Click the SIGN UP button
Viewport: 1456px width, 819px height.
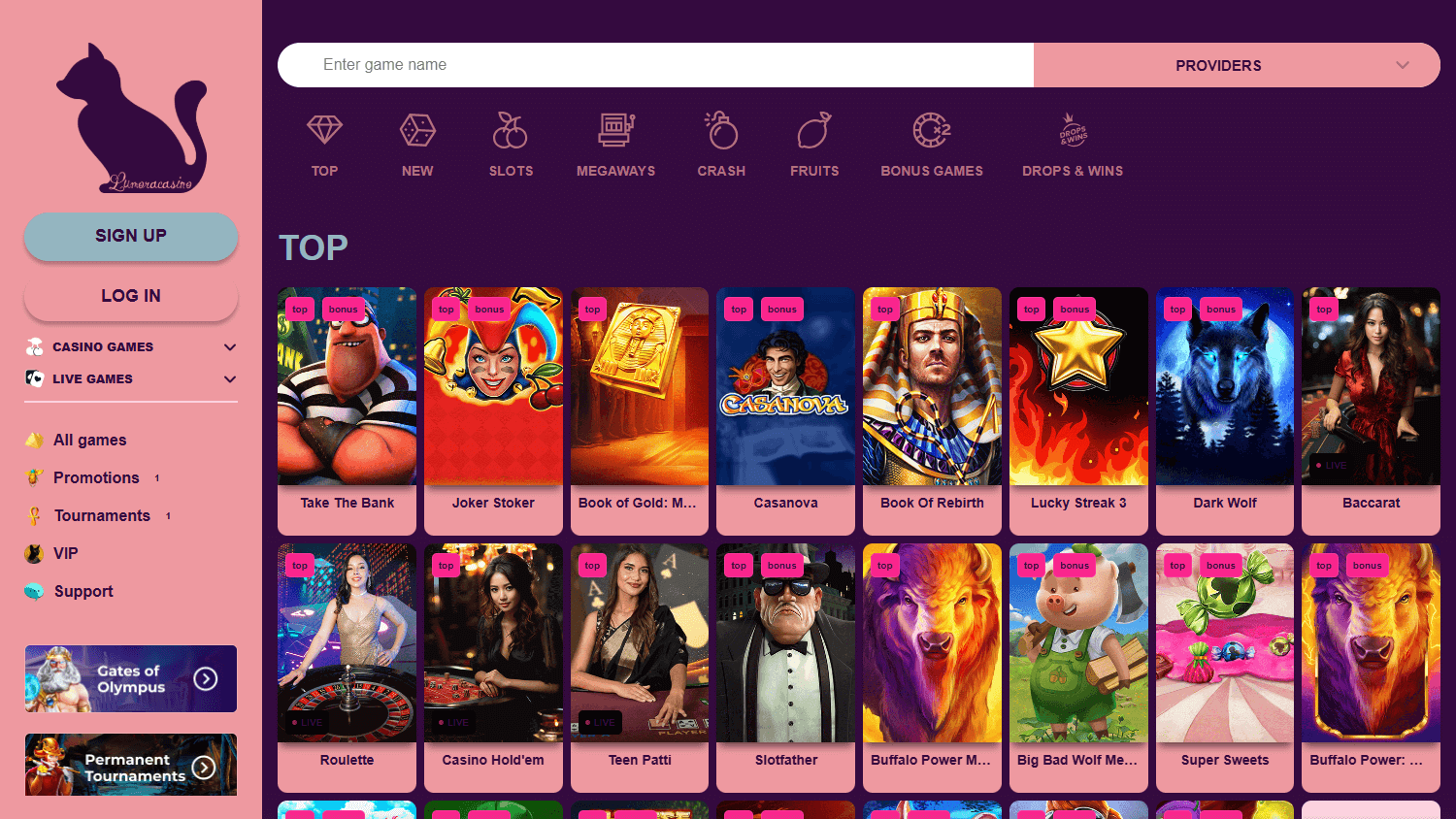pos(130,236)
